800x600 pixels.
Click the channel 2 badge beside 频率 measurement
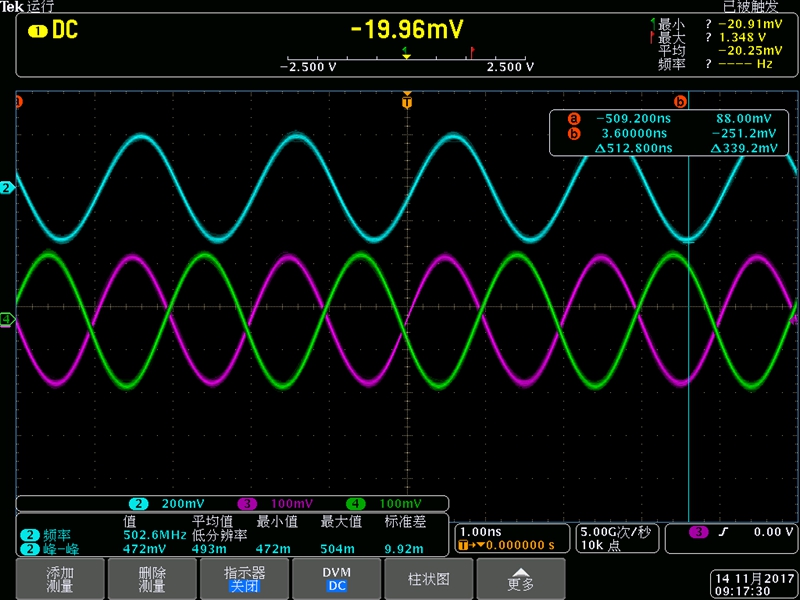25,535
